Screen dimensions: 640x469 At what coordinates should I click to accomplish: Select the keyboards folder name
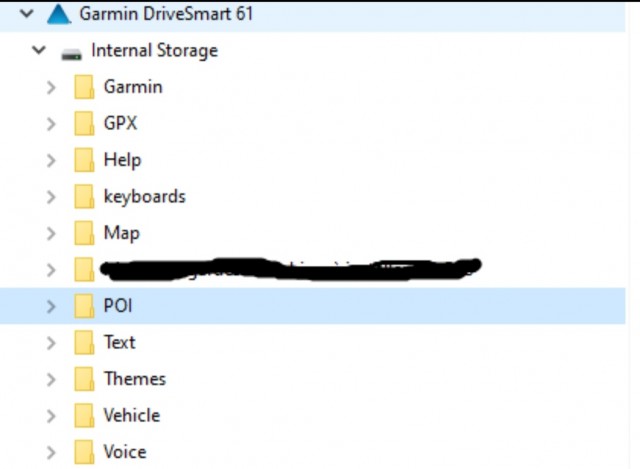click(145, 196)
